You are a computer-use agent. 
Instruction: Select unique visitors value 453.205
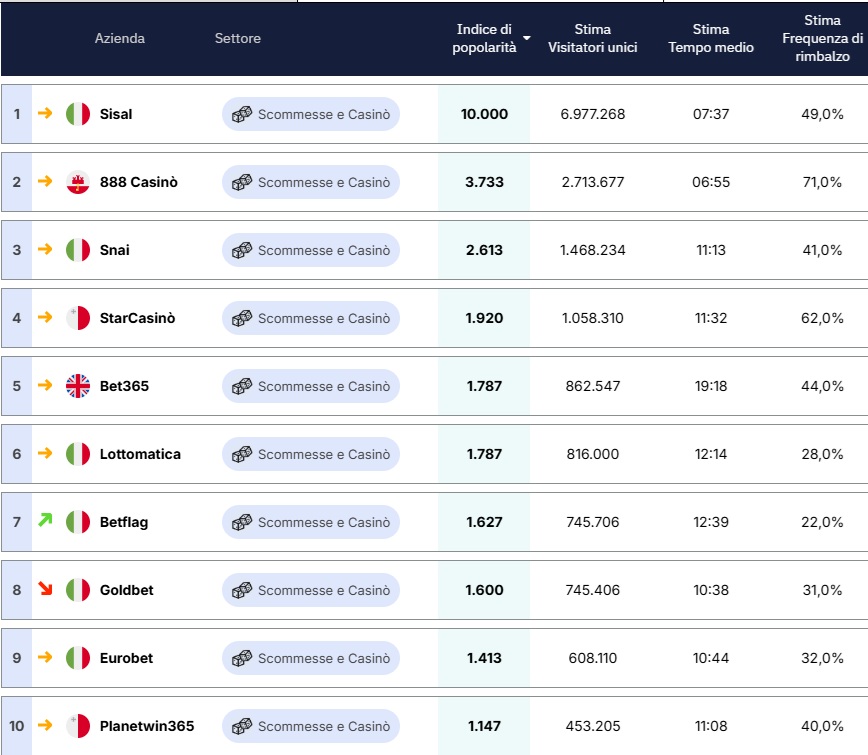[x=592, y=726]
